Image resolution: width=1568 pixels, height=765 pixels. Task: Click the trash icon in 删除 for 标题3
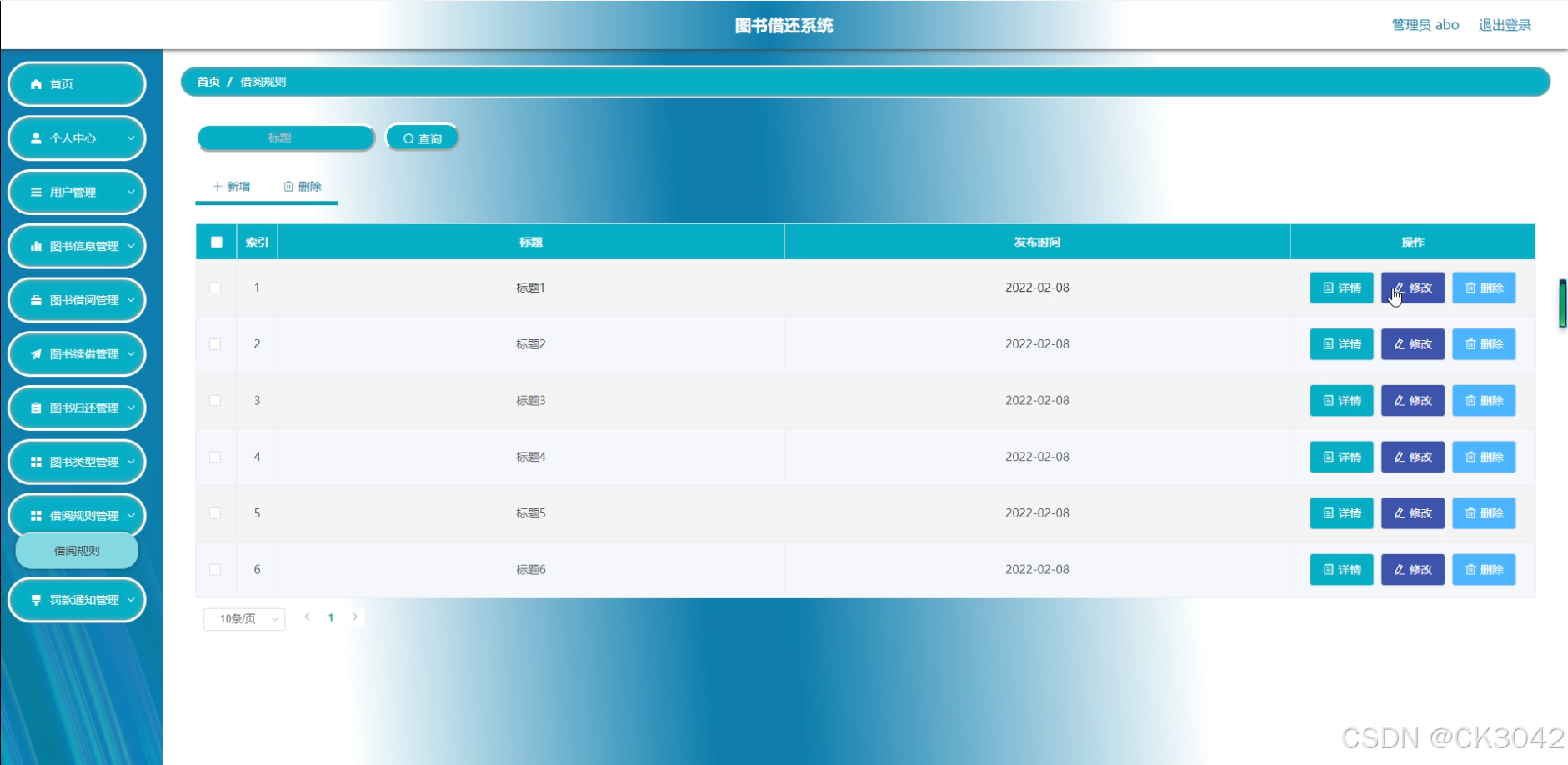tap(1470, 401)
